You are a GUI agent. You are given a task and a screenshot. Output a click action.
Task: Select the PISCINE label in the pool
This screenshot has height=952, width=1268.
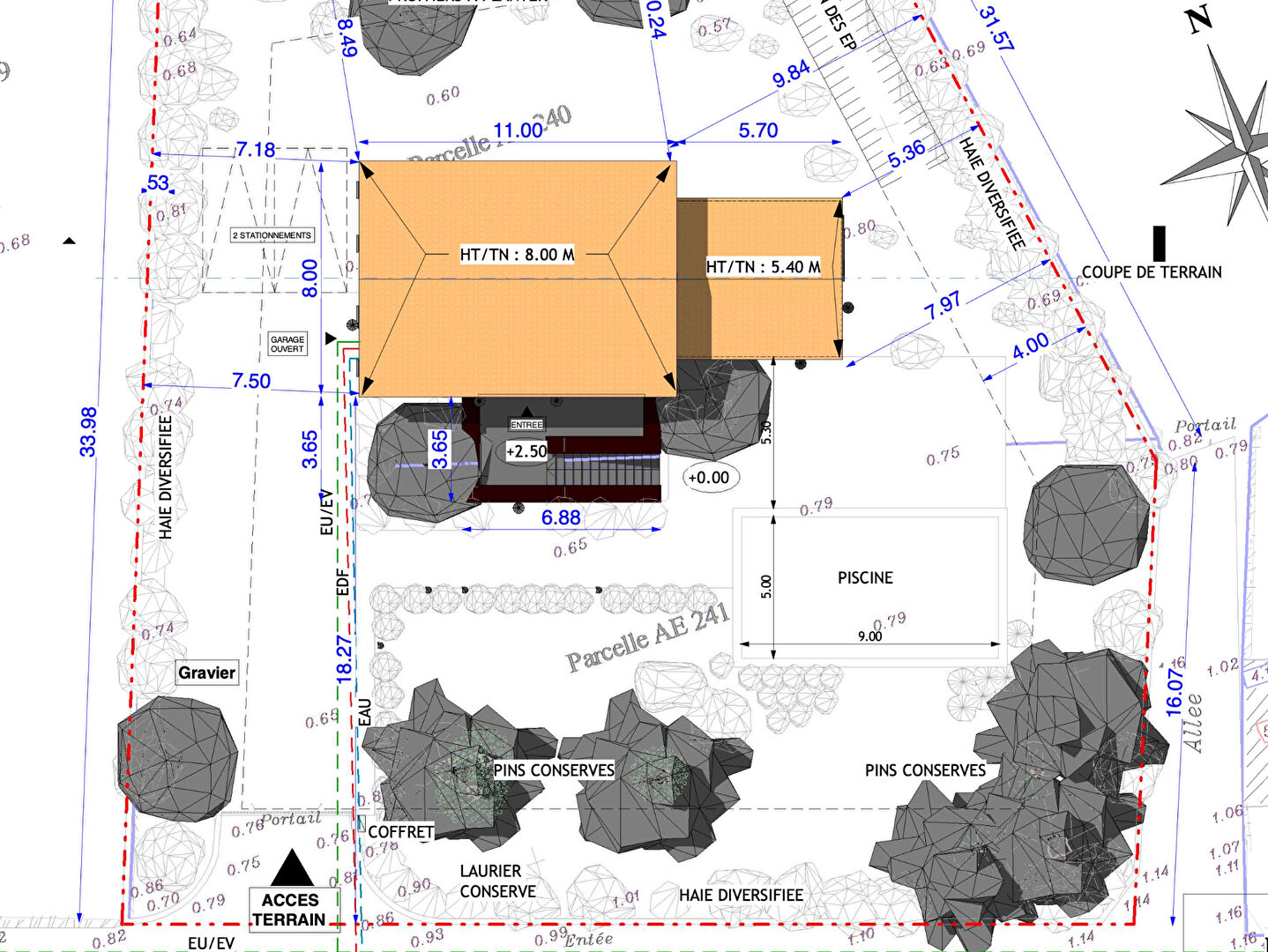(x=865, y=577)
